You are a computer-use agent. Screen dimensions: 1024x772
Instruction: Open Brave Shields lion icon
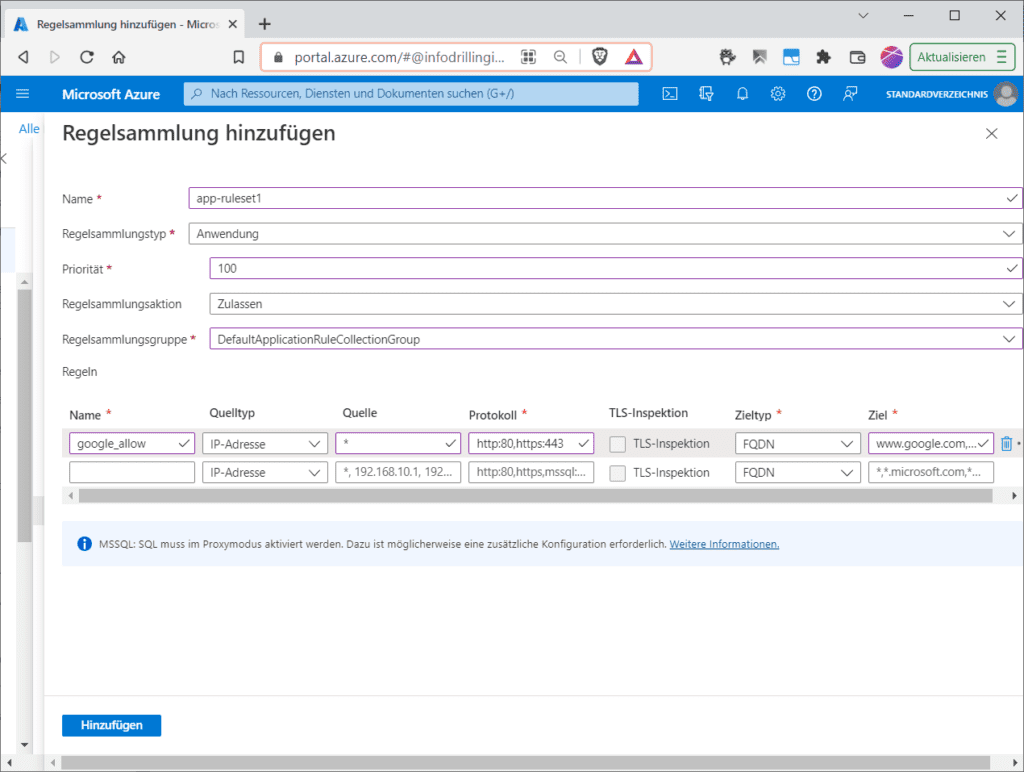600,57
